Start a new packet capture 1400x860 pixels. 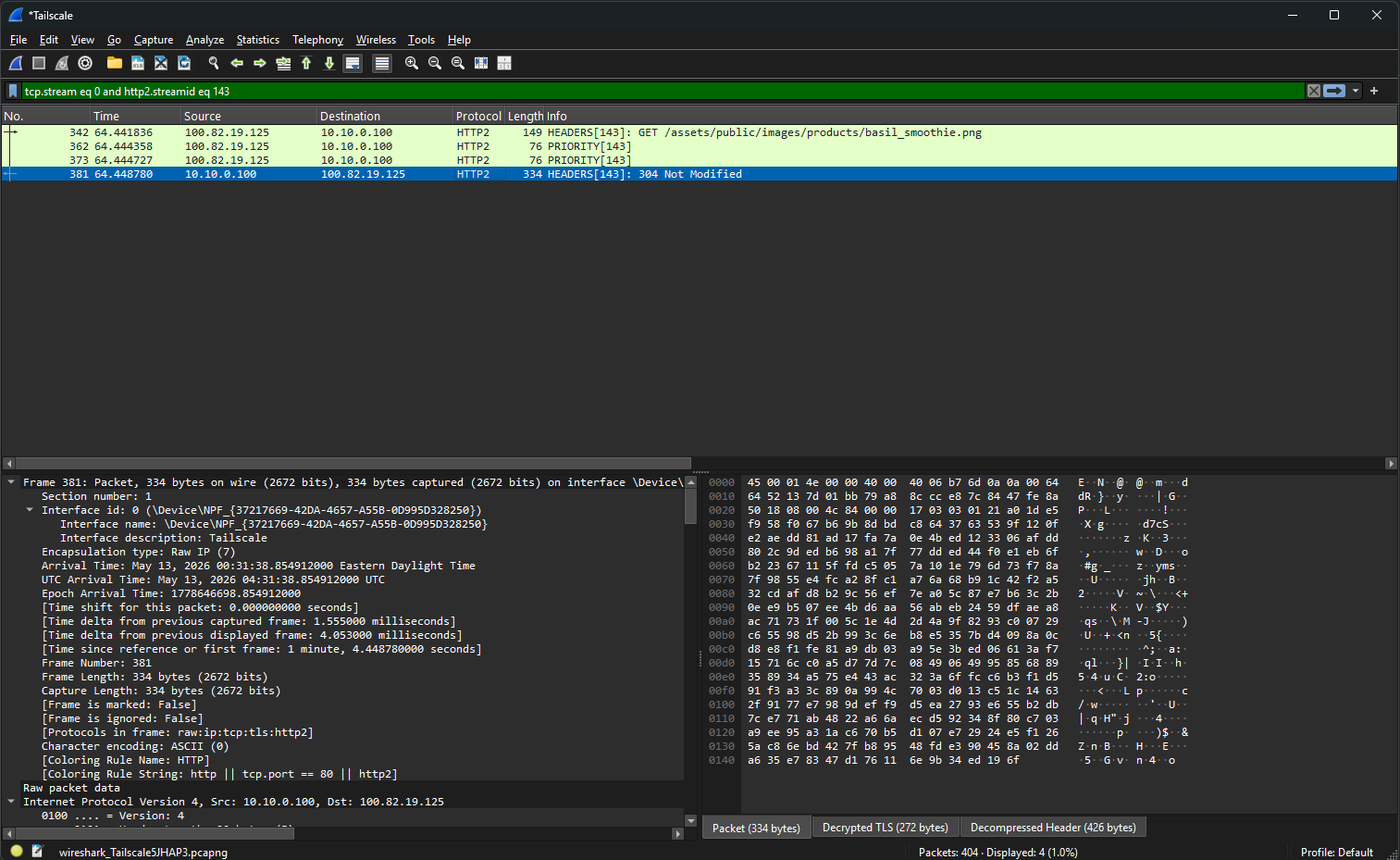coord(16,63)
